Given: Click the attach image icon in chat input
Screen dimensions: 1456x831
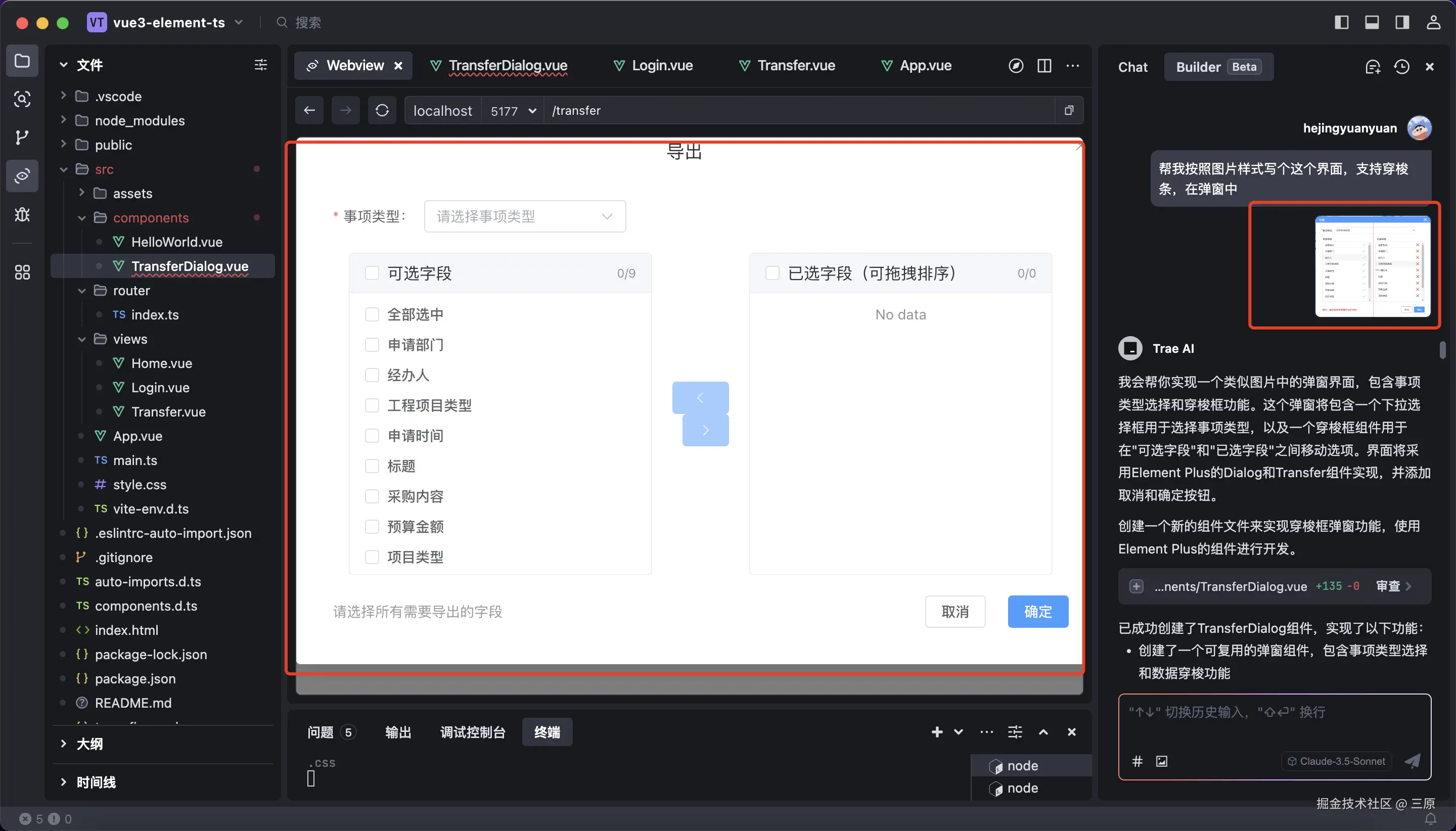Looking at the screenshot, I should pyautogui.click(x=1161, y=761).
